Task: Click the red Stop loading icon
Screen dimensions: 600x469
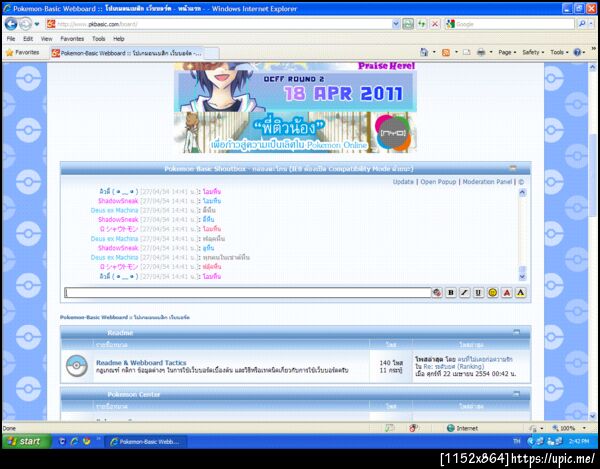Action: [435, 24]
